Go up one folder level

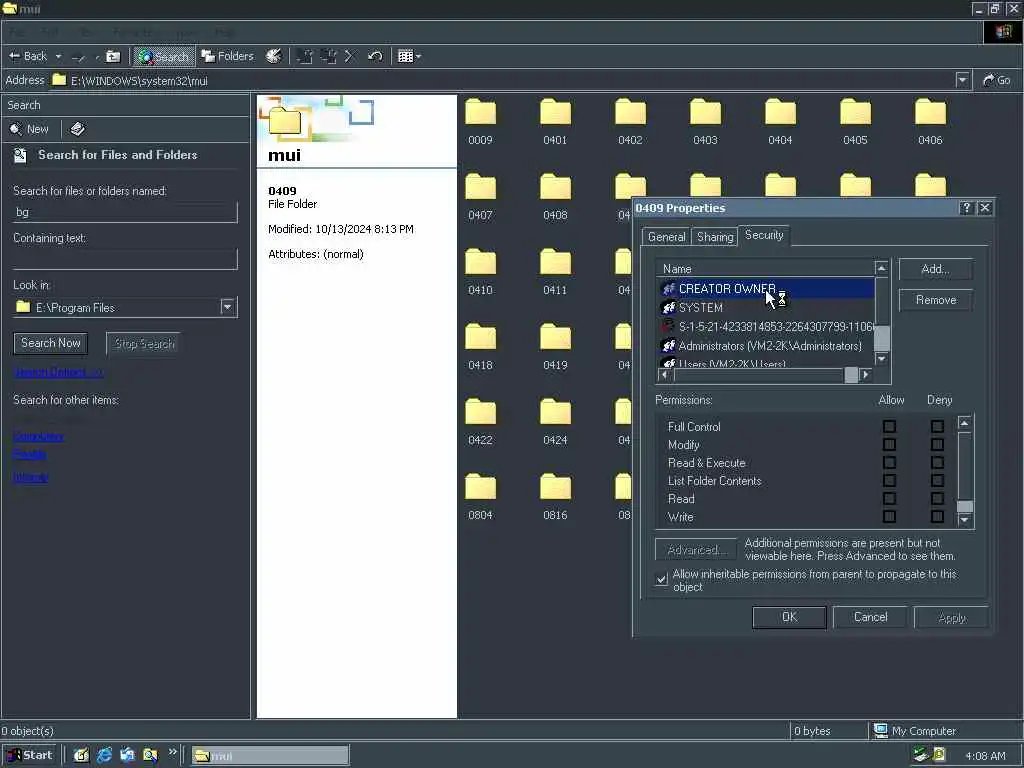click(113, 56)
